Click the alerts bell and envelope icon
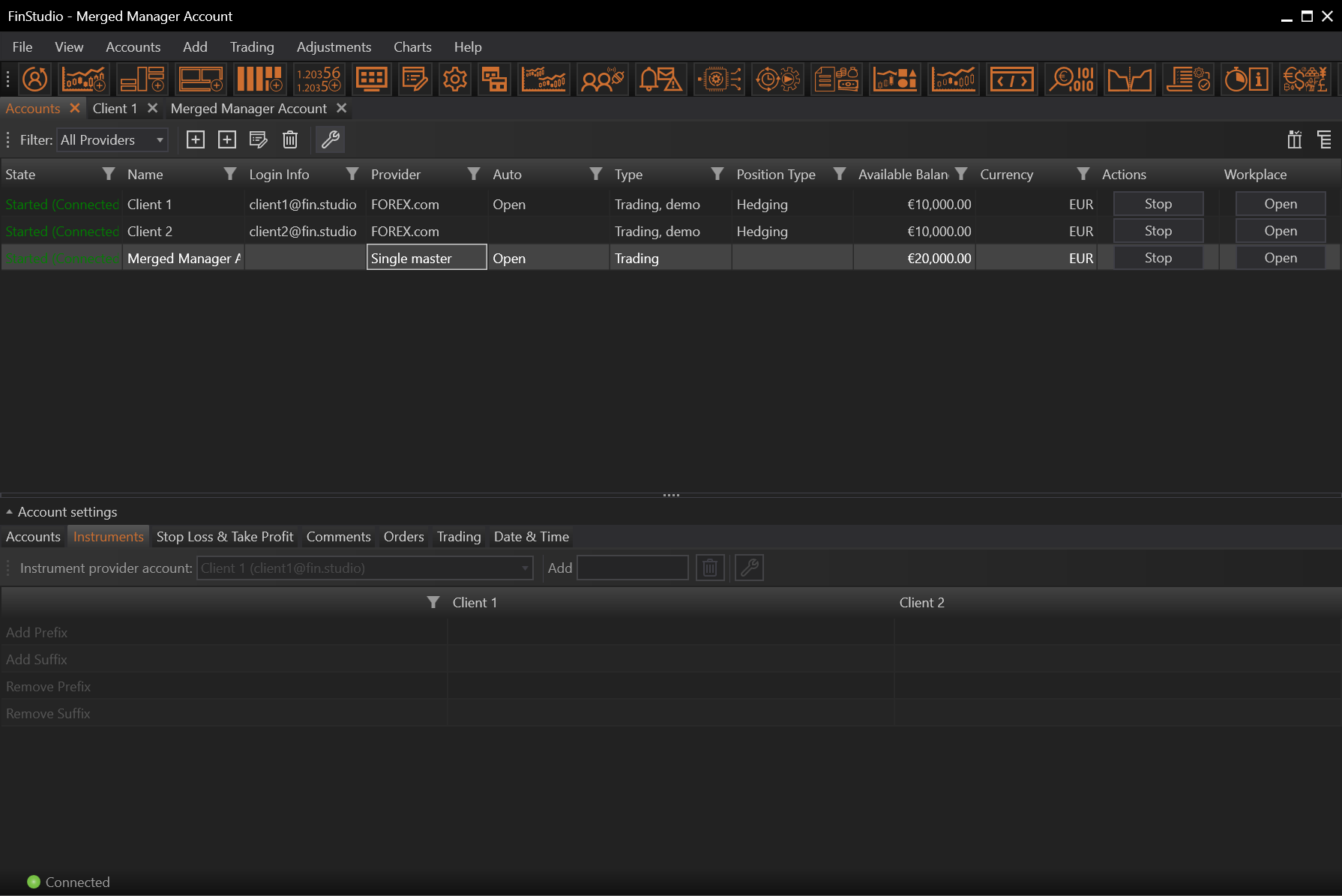This screenshot has width=1342, height=896. coord(660,79)
